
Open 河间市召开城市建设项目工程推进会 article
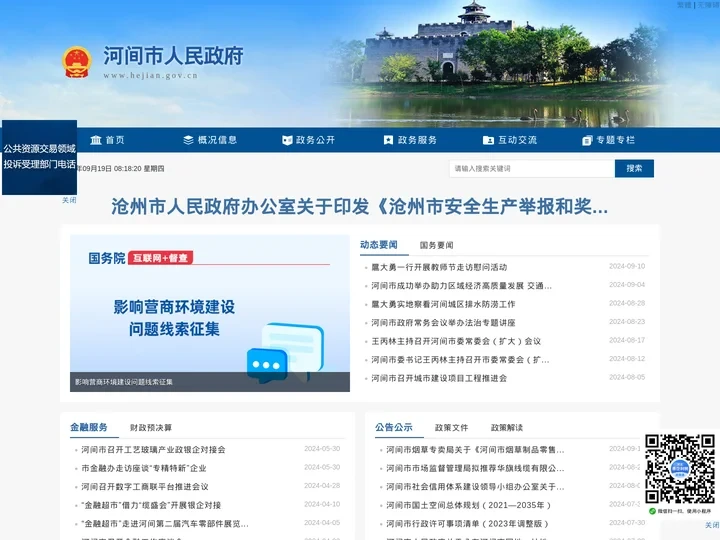[439, 378]
